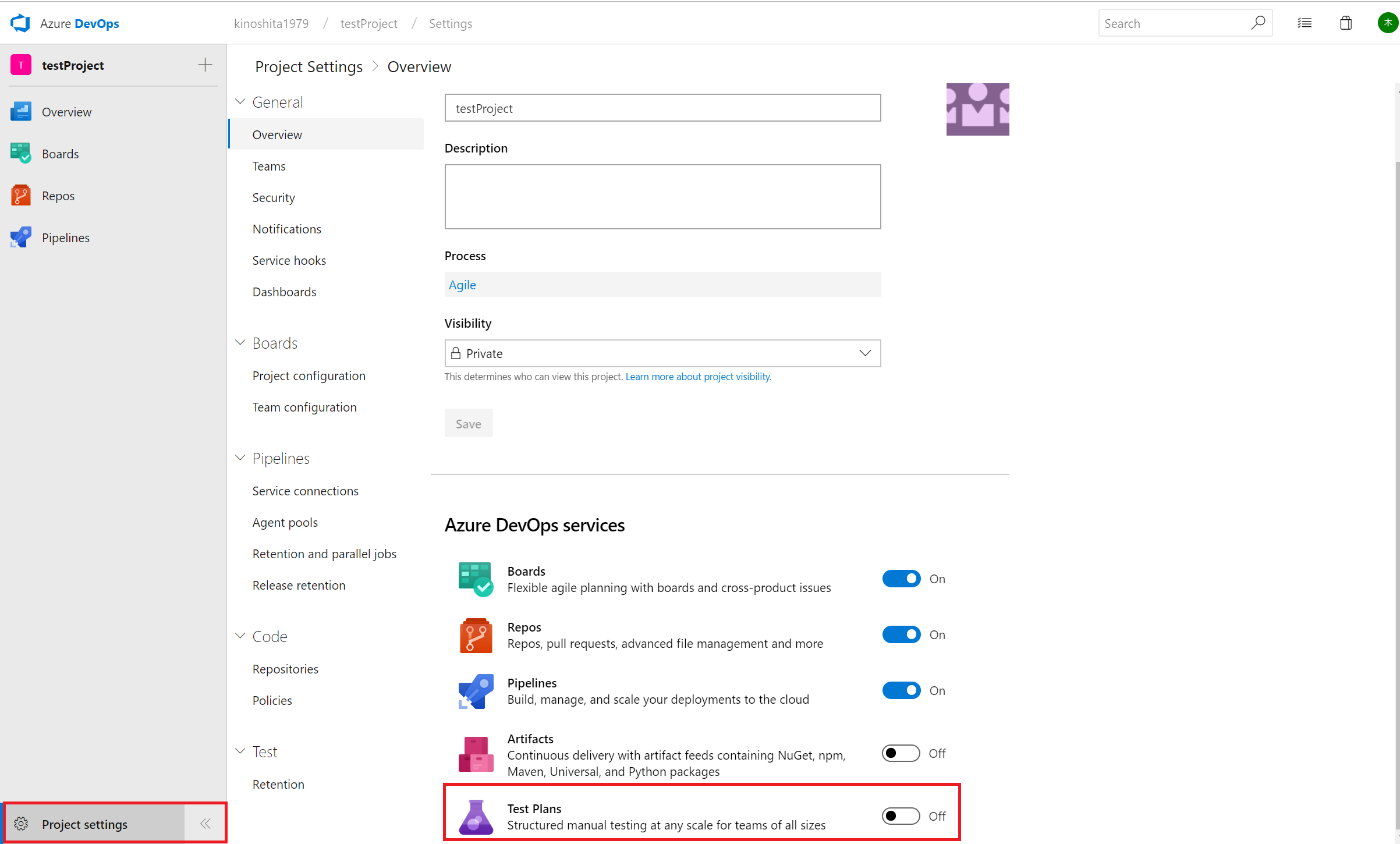
Task: Open the Pipelines hub icon in sidebar
Action: pos(21,237)
